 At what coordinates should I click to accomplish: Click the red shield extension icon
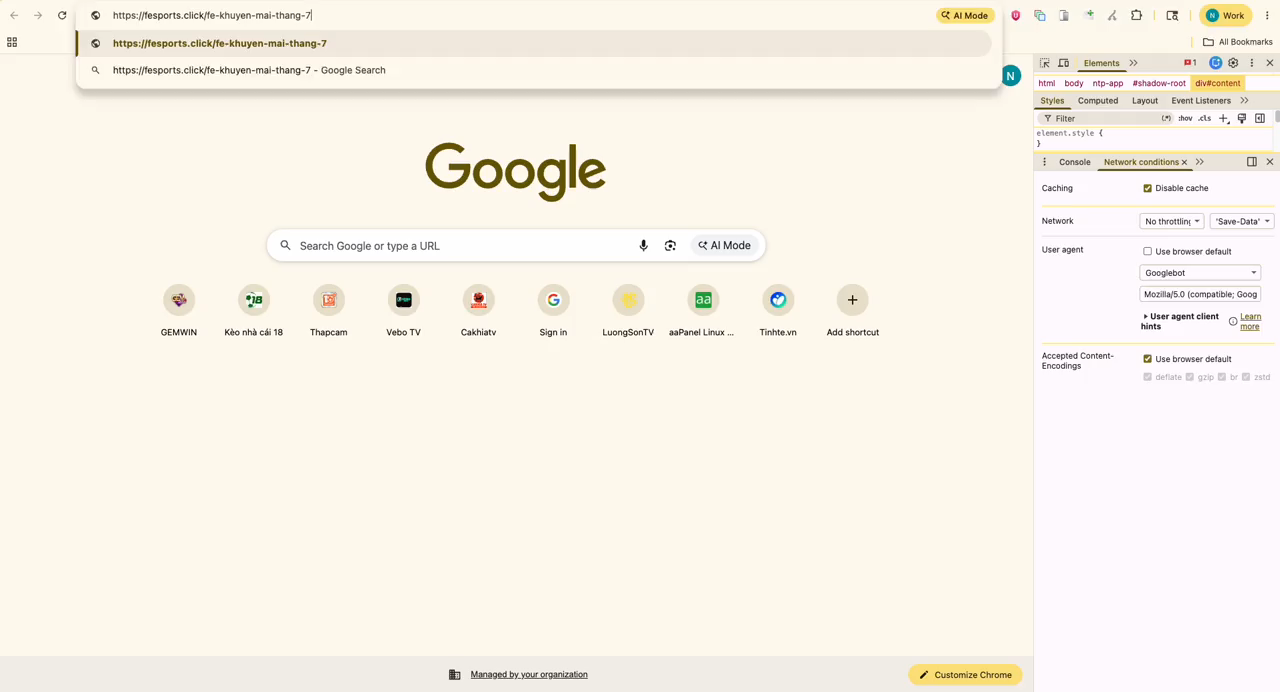(1016, 15)
